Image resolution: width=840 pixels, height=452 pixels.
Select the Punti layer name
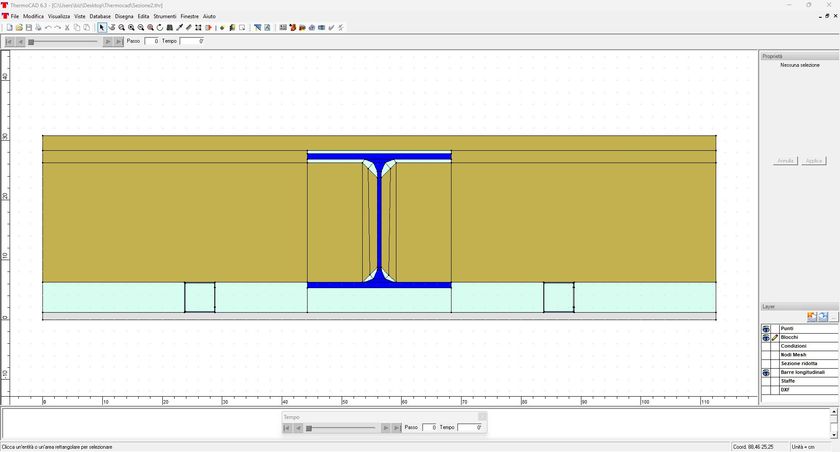(787, 329)
